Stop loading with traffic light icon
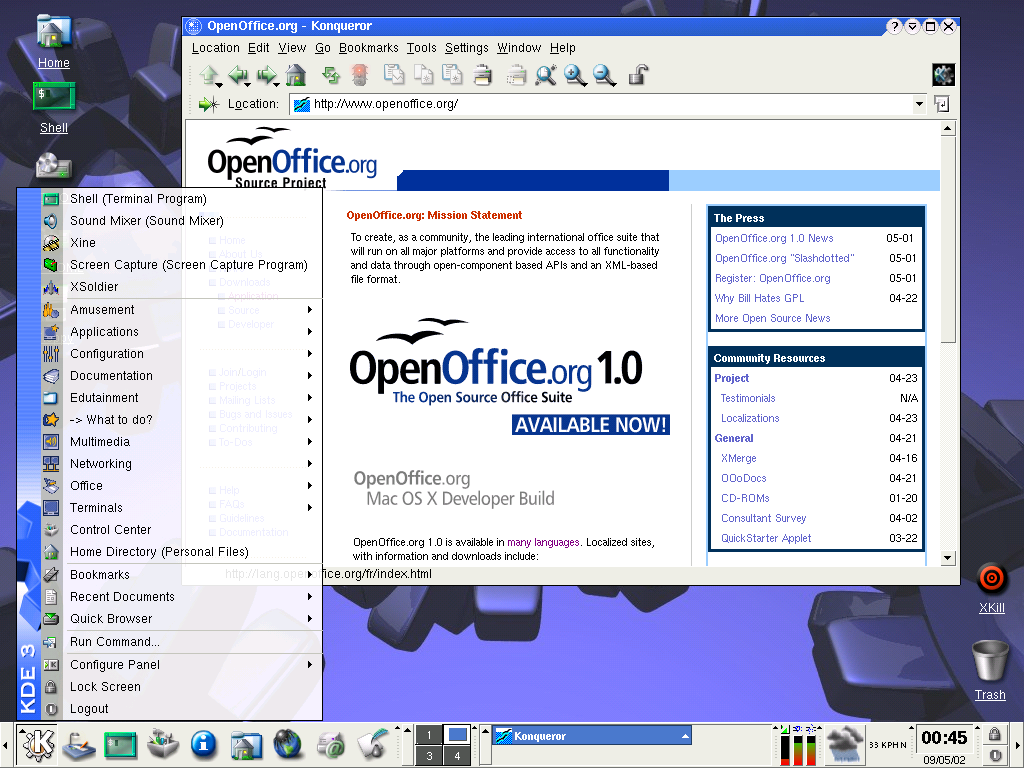1024x768 pixels. pyautogui.click(x=359, y=75)
